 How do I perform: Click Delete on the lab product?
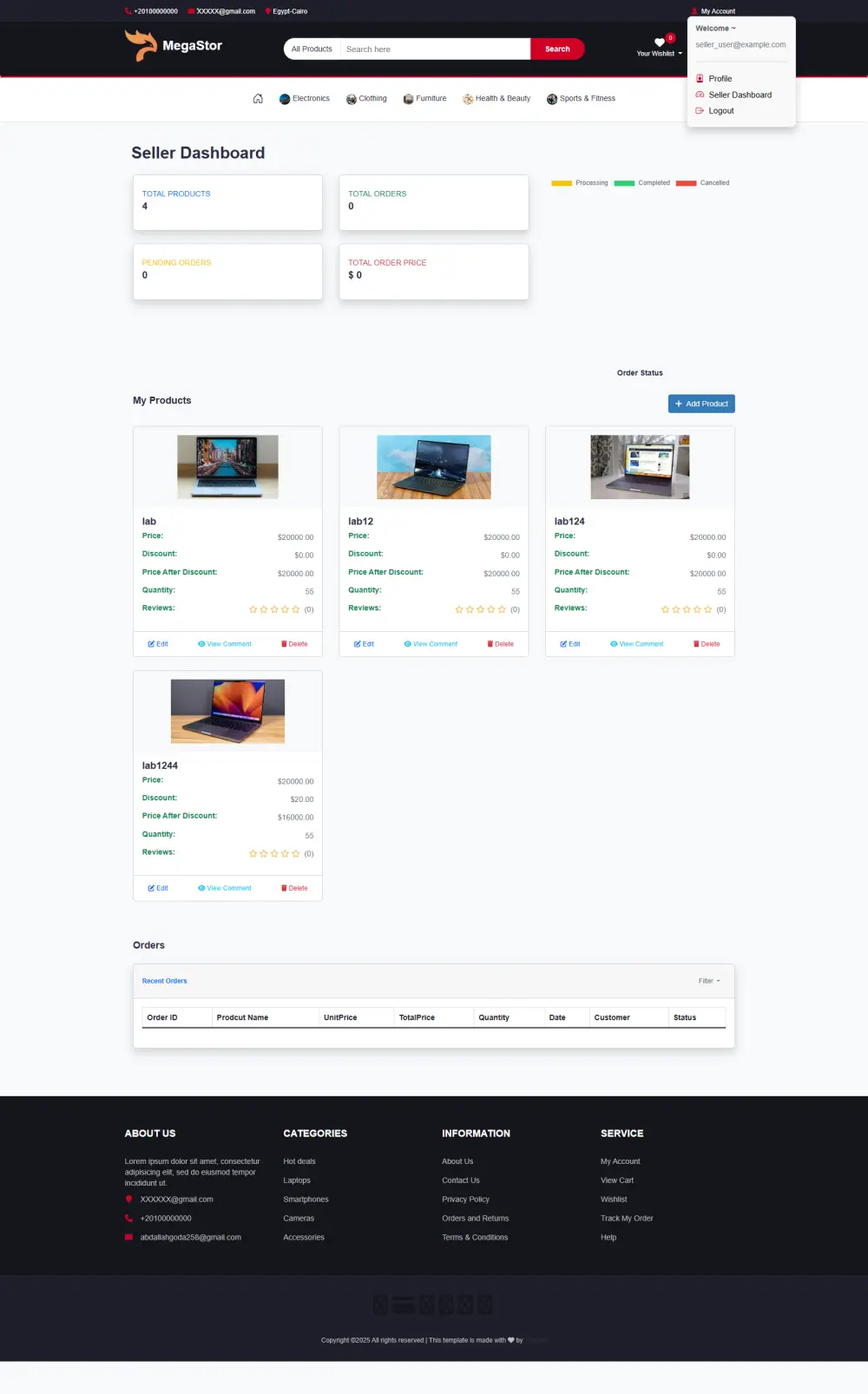pos(294,644)
